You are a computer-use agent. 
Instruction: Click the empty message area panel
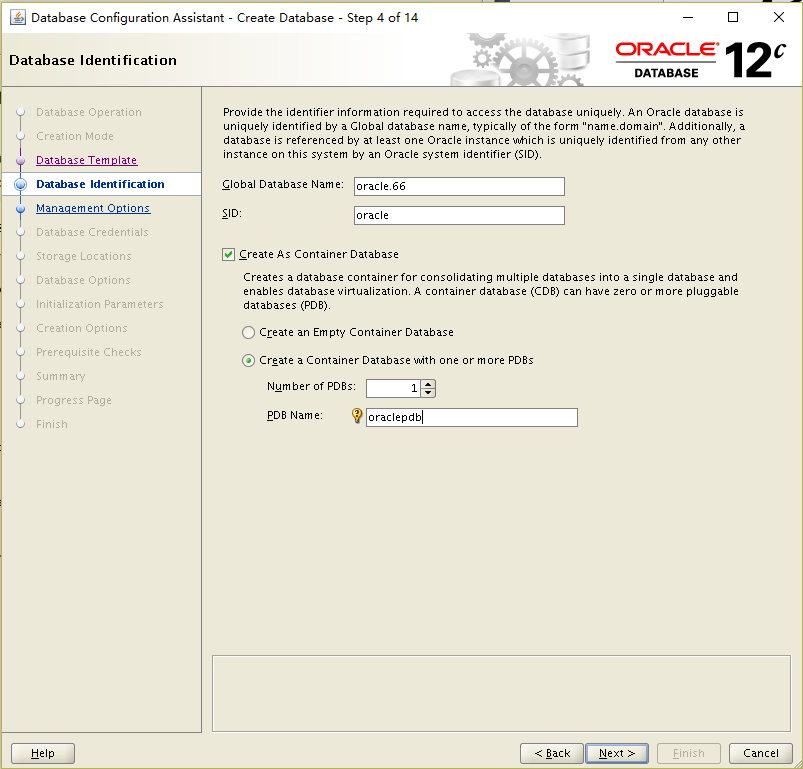[x=501, y=694]
